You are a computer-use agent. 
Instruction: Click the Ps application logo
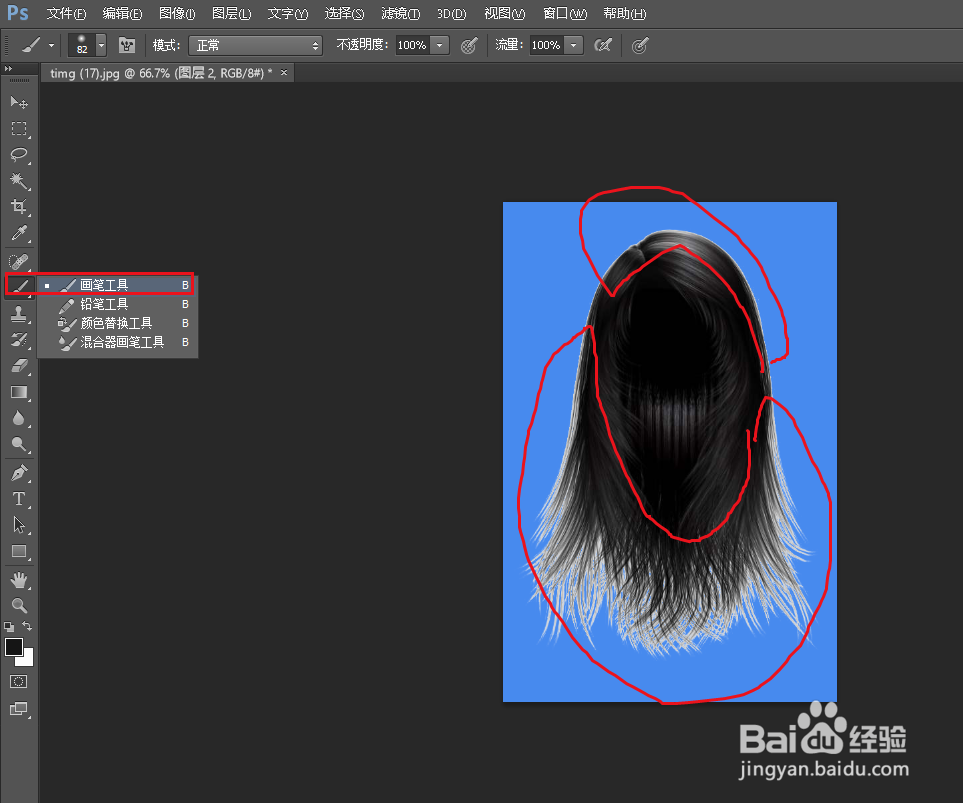coord(17,13)
